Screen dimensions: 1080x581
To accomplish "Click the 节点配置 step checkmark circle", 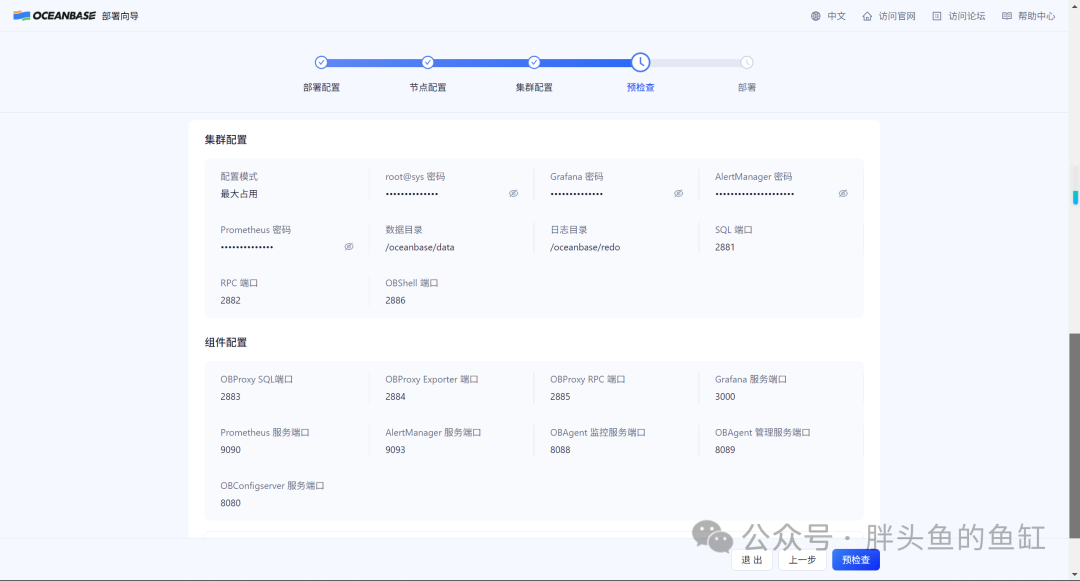I will (x=428, y=63).
